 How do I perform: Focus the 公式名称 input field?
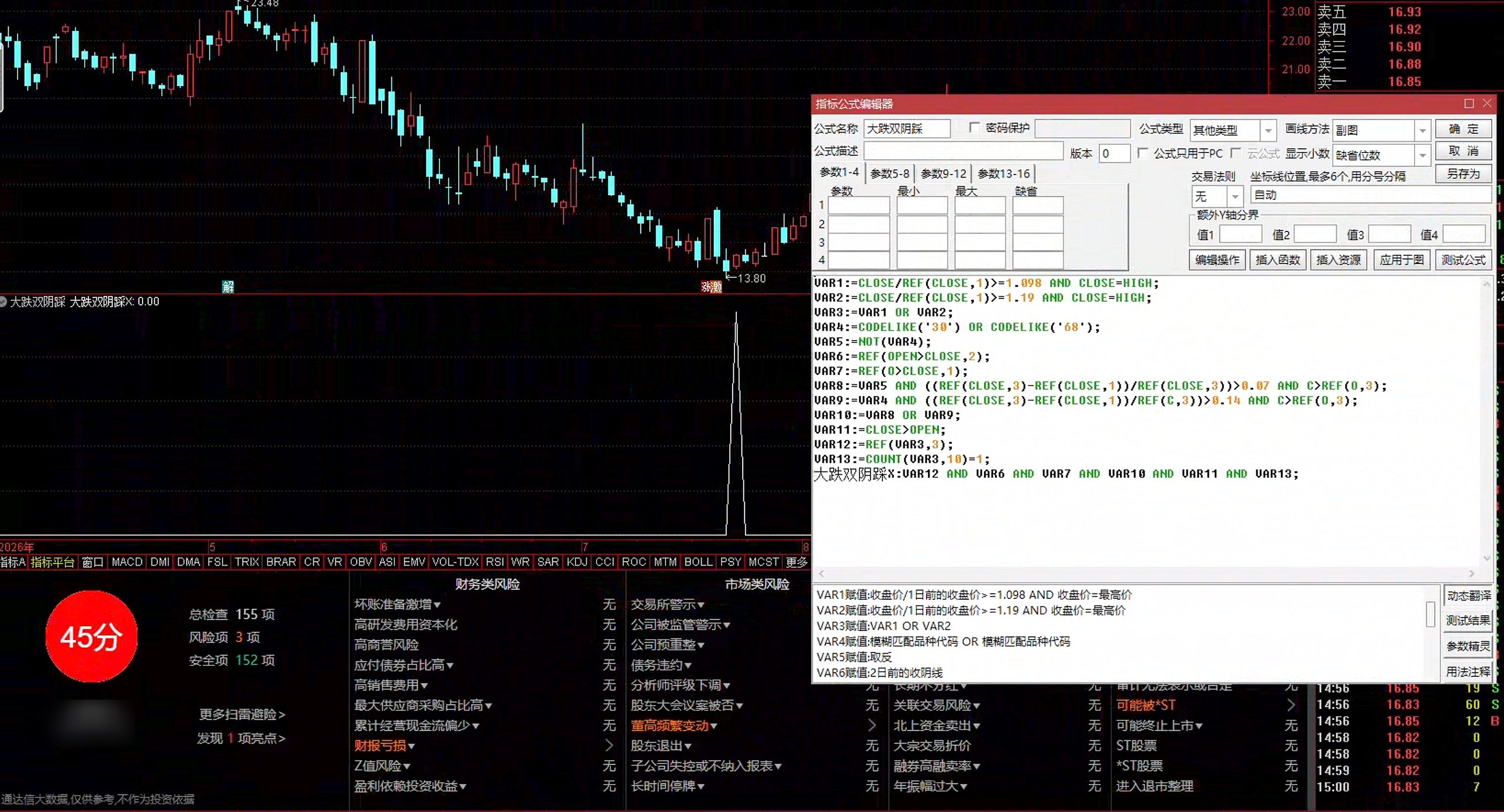click(907, 129)
